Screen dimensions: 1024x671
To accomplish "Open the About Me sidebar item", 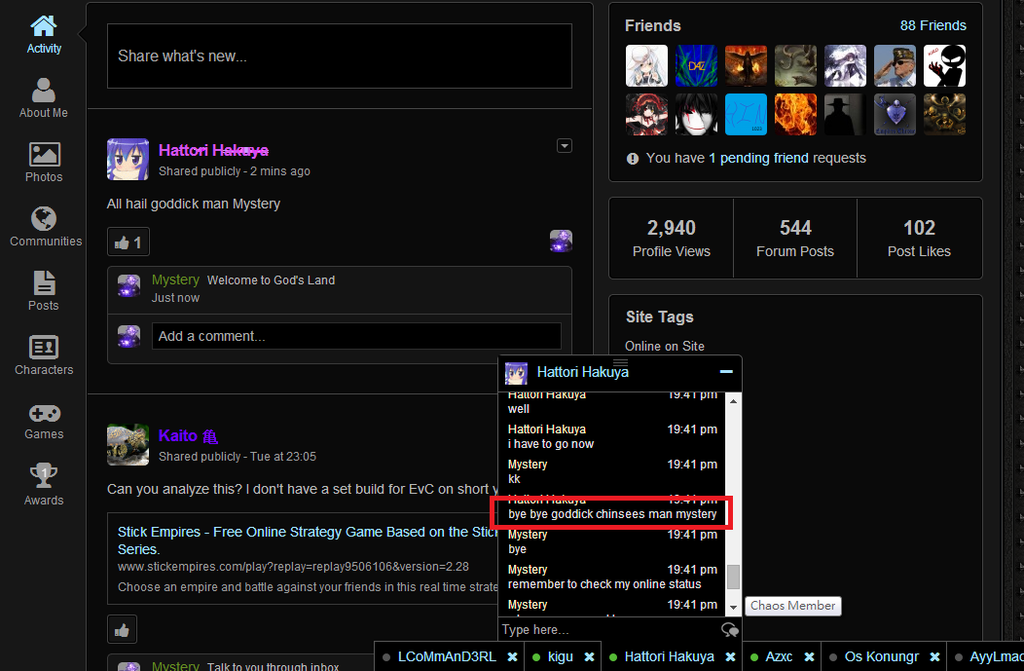I will (43, 98).
